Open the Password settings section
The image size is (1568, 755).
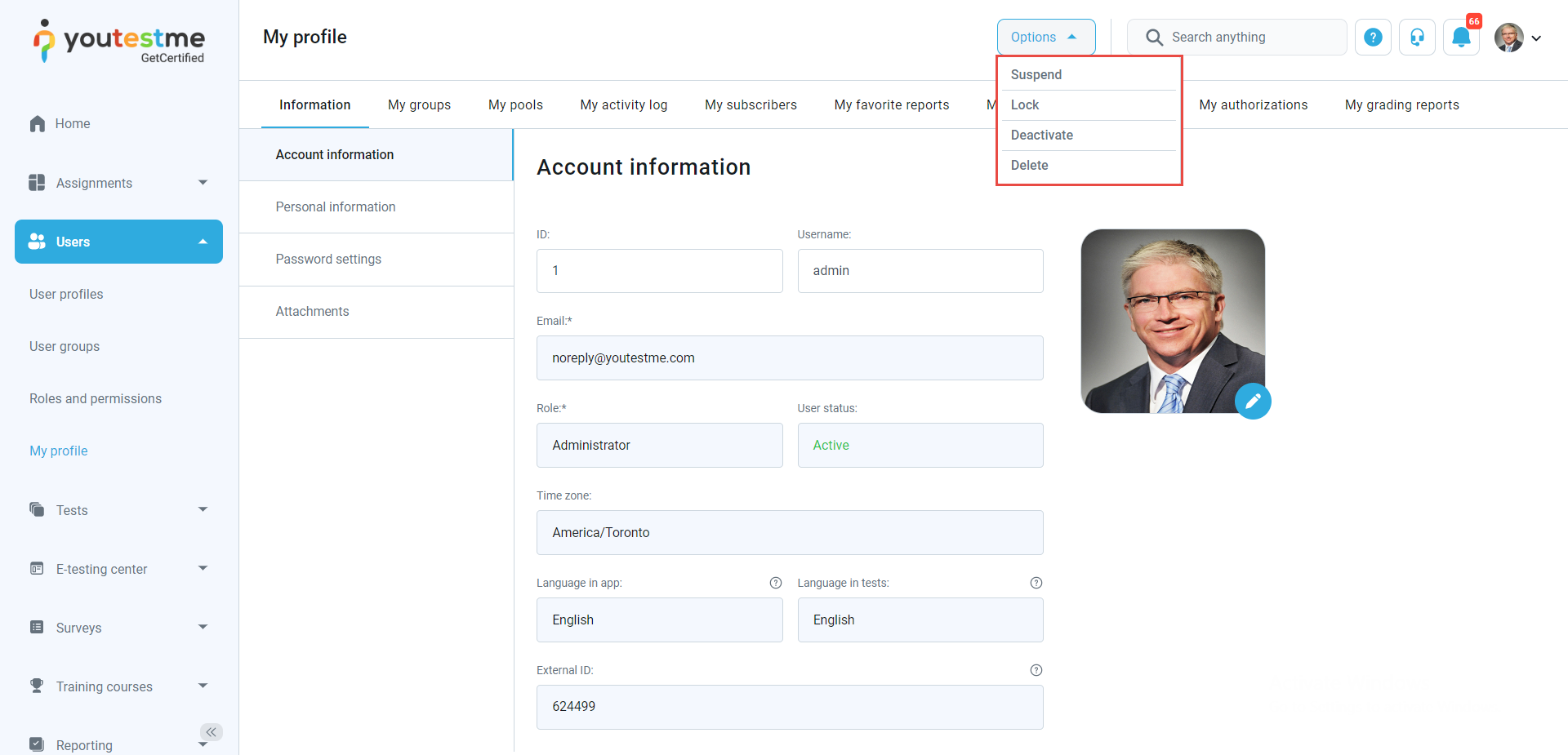tap(328, 259)
